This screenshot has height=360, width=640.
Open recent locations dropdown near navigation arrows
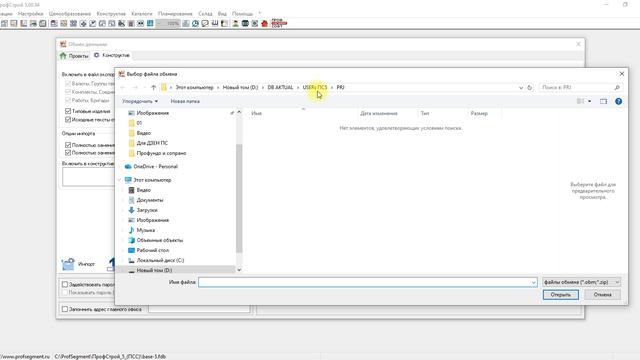pyautogui.click(x=144, y=87)
